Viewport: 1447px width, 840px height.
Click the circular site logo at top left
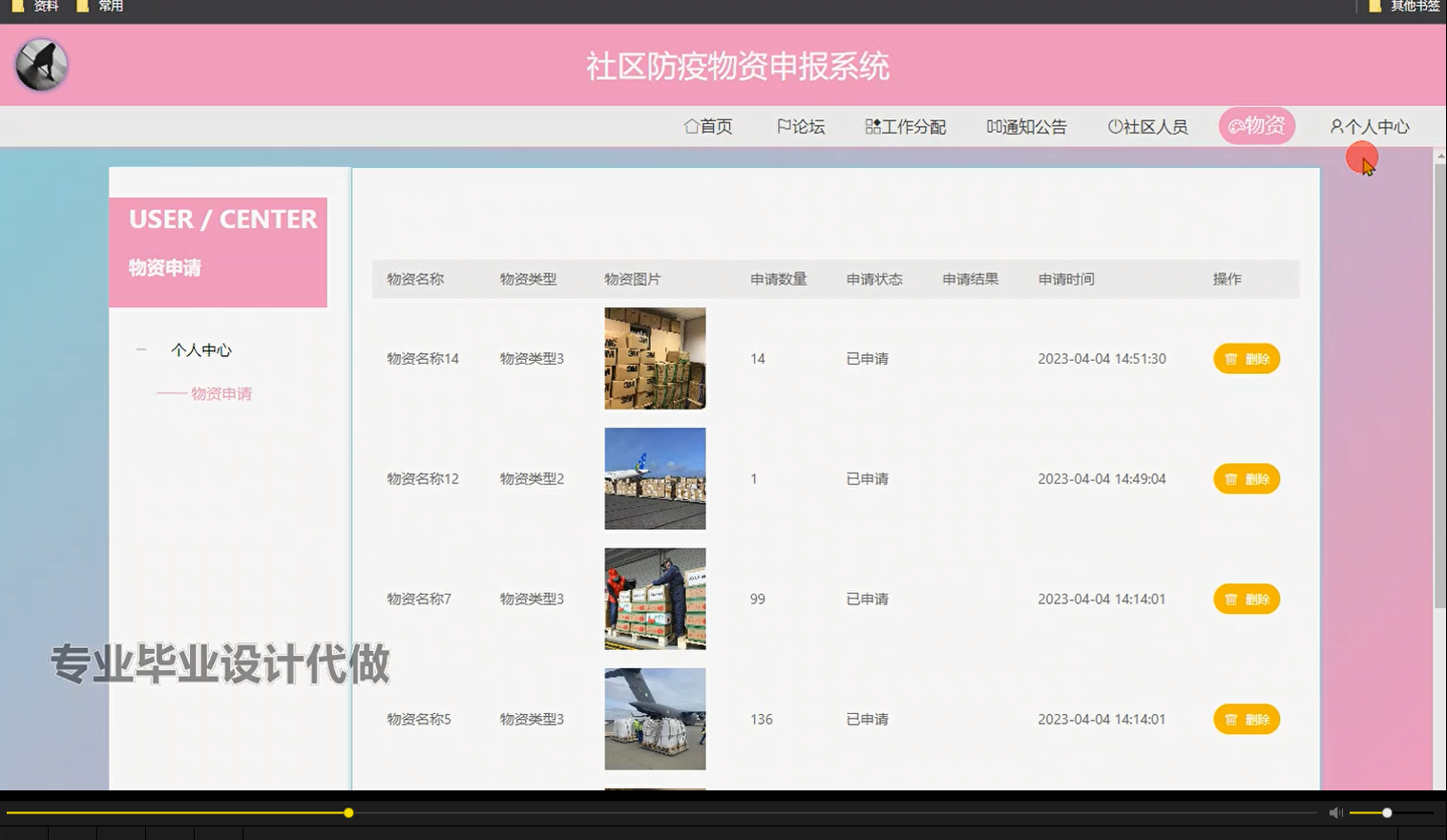(x=40, y=64)
